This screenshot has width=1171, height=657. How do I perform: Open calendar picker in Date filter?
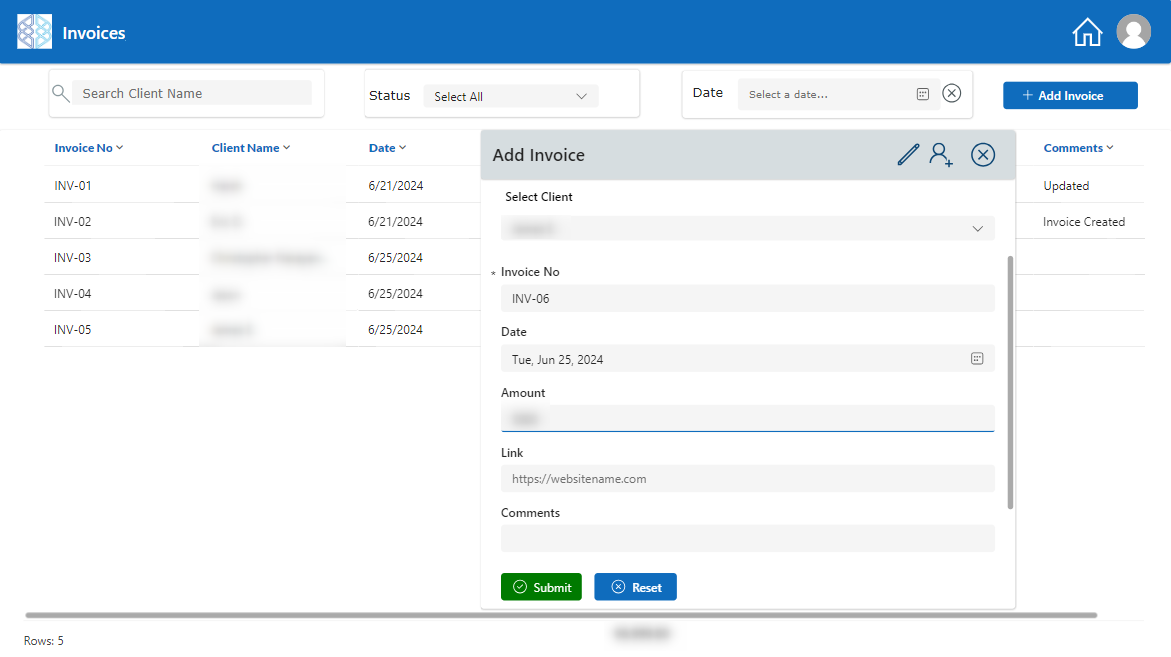(x=922, y=94)
